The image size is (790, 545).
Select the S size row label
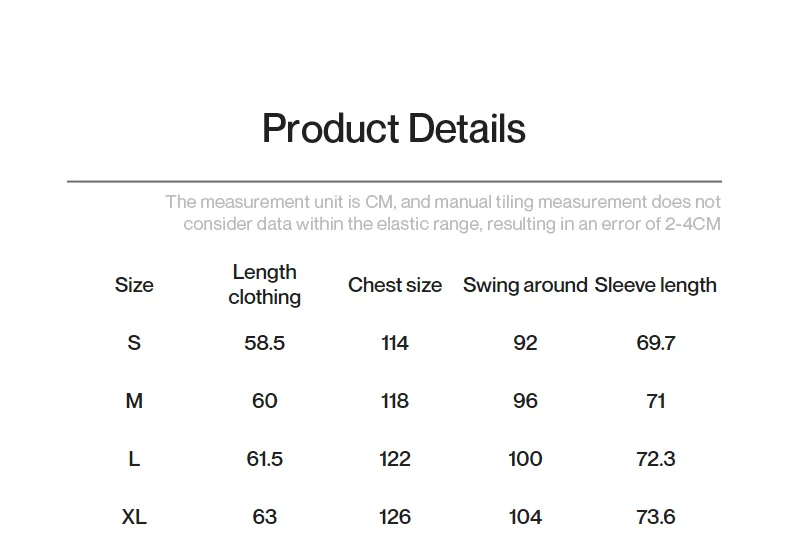coord(134,343)
